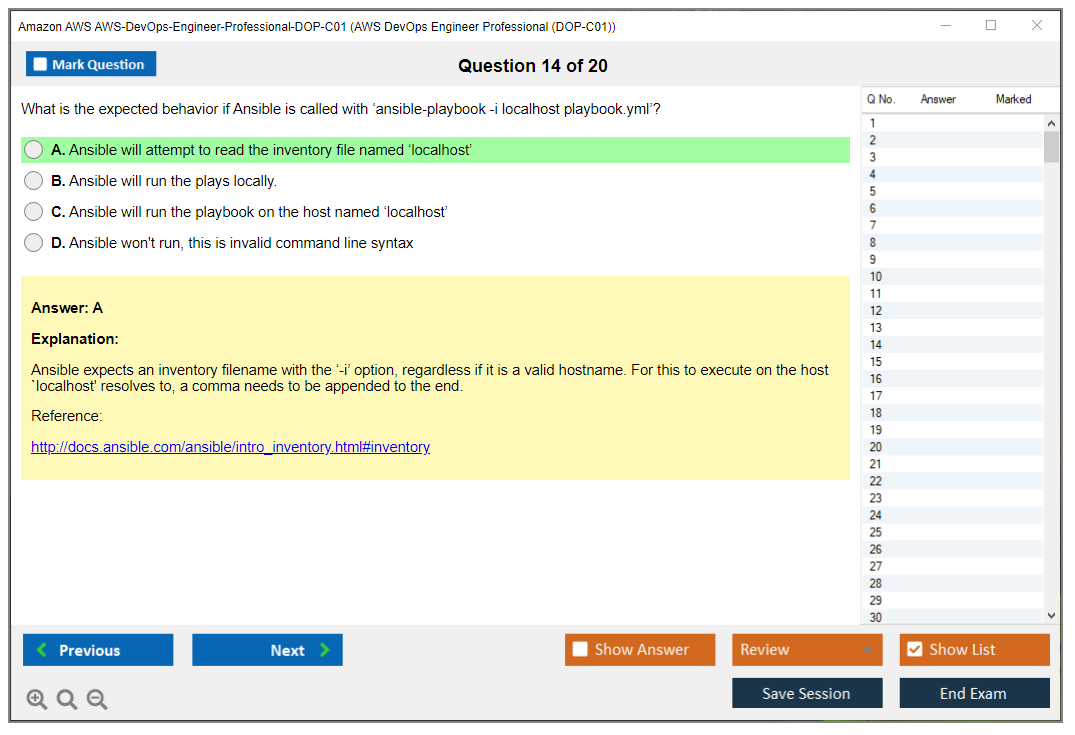Viewport: 1075px width, 735px height.
Task: Close the exam window
Action: click(1037, 26)
